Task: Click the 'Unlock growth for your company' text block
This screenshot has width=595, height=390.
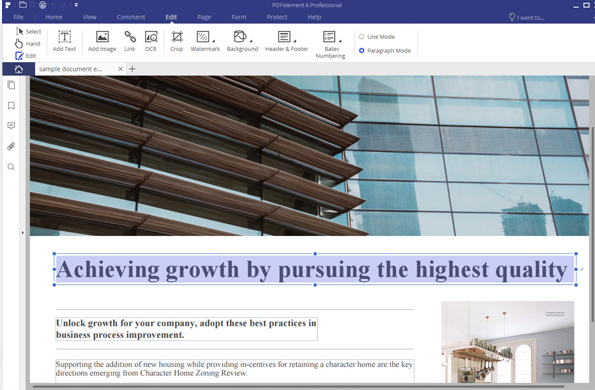Action: [x=186, y=329]
